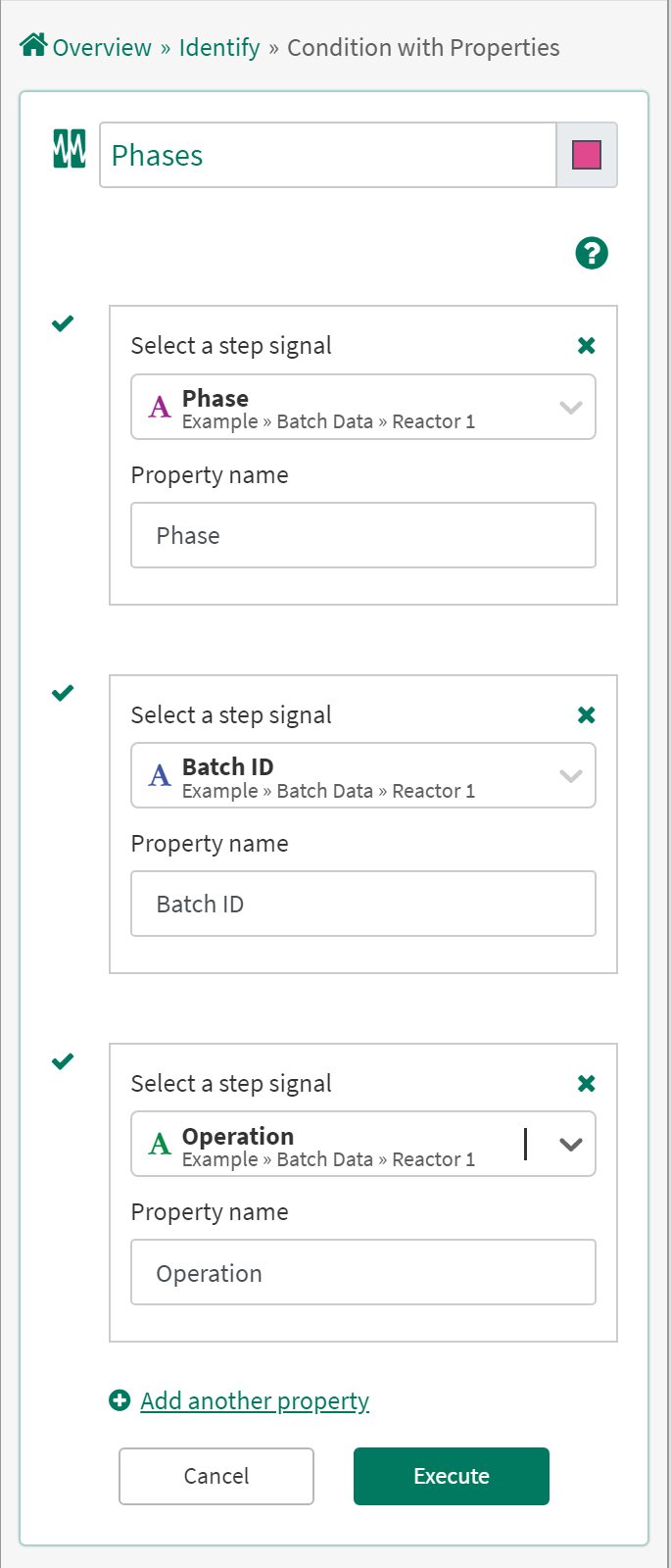Select Identify in the breadcrumb trail
The image size is (671, 1568).
(218, 47)
